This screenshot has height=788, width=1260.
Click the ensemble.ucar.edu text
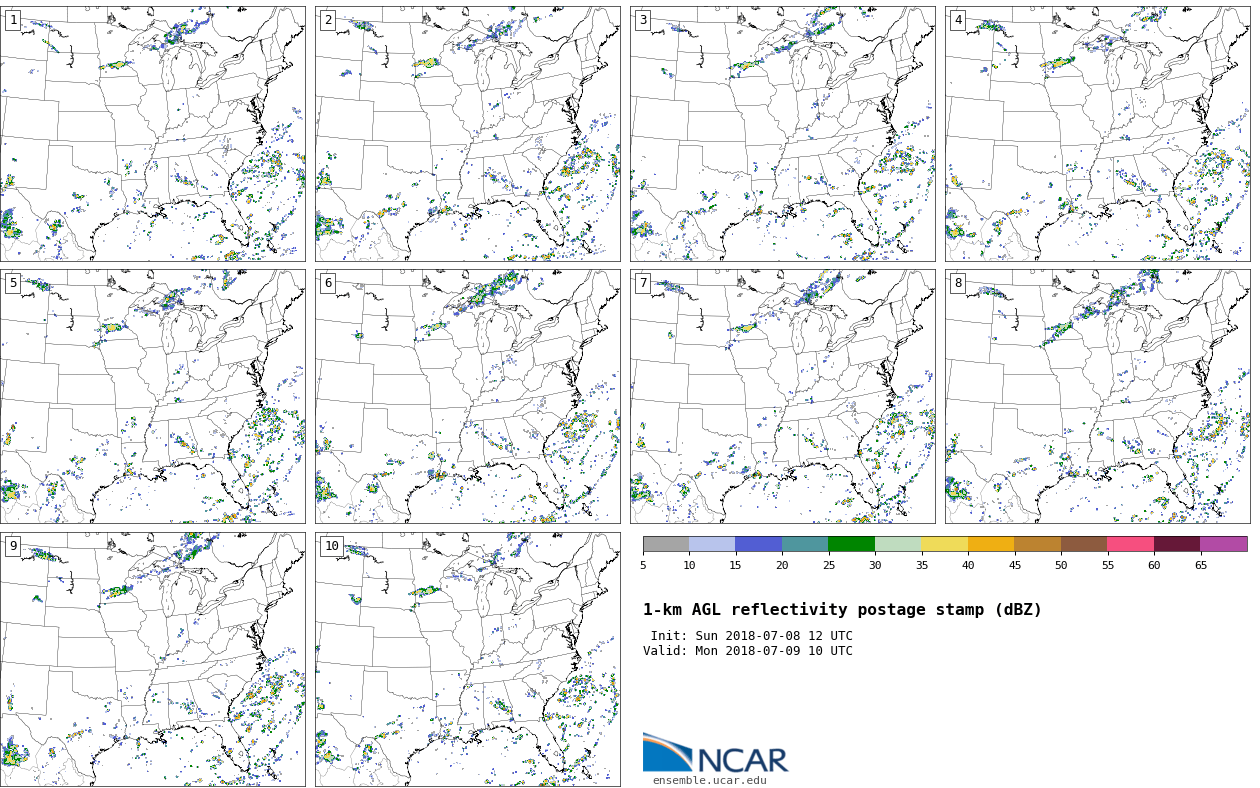click(x=709, y=781)
